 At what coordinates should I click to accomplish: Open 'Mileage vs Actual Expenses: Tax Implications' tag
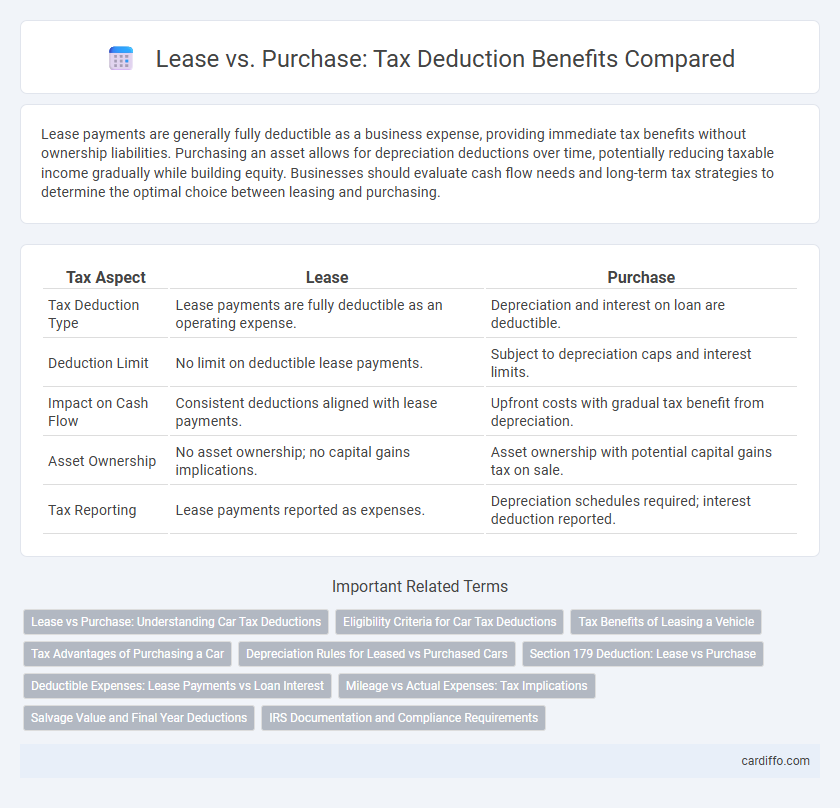pyautogui.click(x=467, y=686)
